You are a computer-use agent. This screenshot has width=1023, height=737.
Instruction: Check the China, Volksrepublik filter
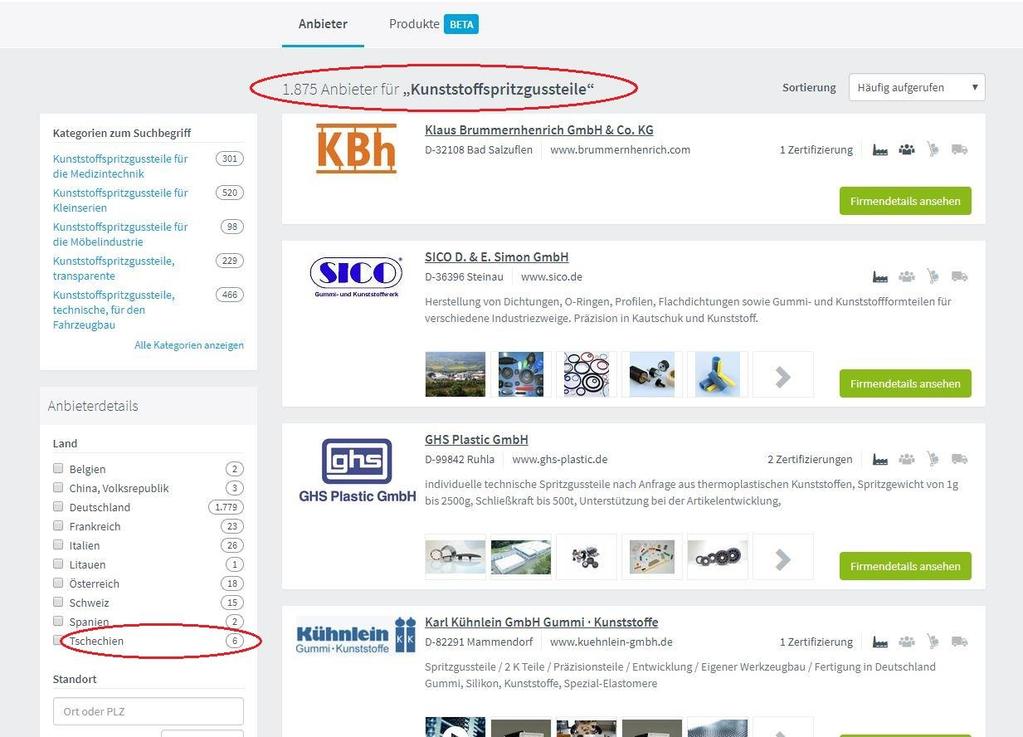(58, 487)
